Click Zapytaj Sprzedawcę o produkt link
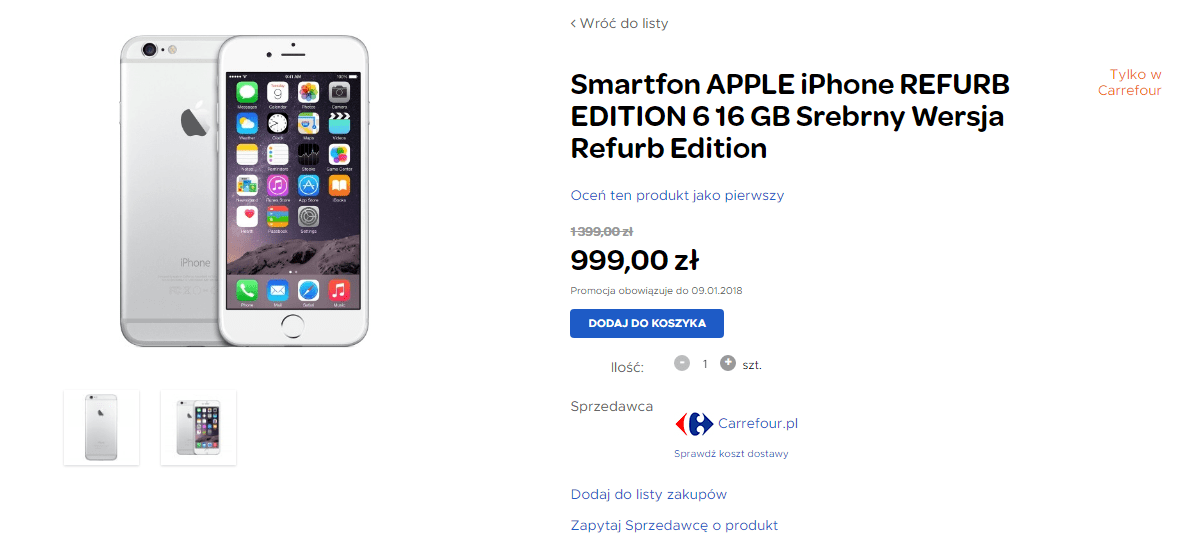The height and width of the screenshot is (543, 1187). click(x=674, y=526)
